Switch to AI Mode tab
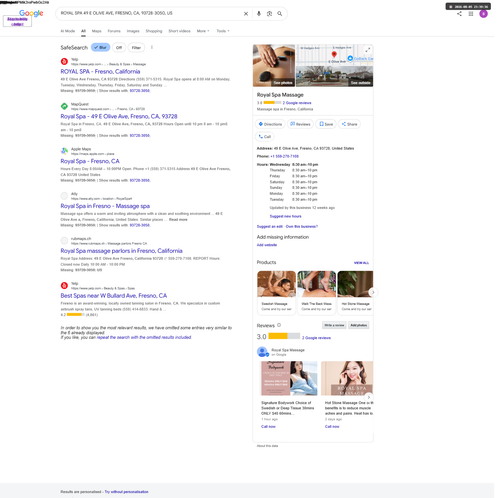The height and width of the screenshot is (498, 500). point(68,31)
